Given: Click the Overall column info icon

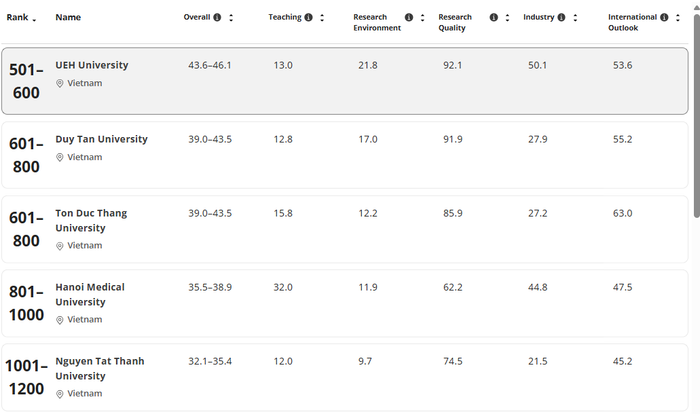Looking at the screenshot, I should 219,18.
